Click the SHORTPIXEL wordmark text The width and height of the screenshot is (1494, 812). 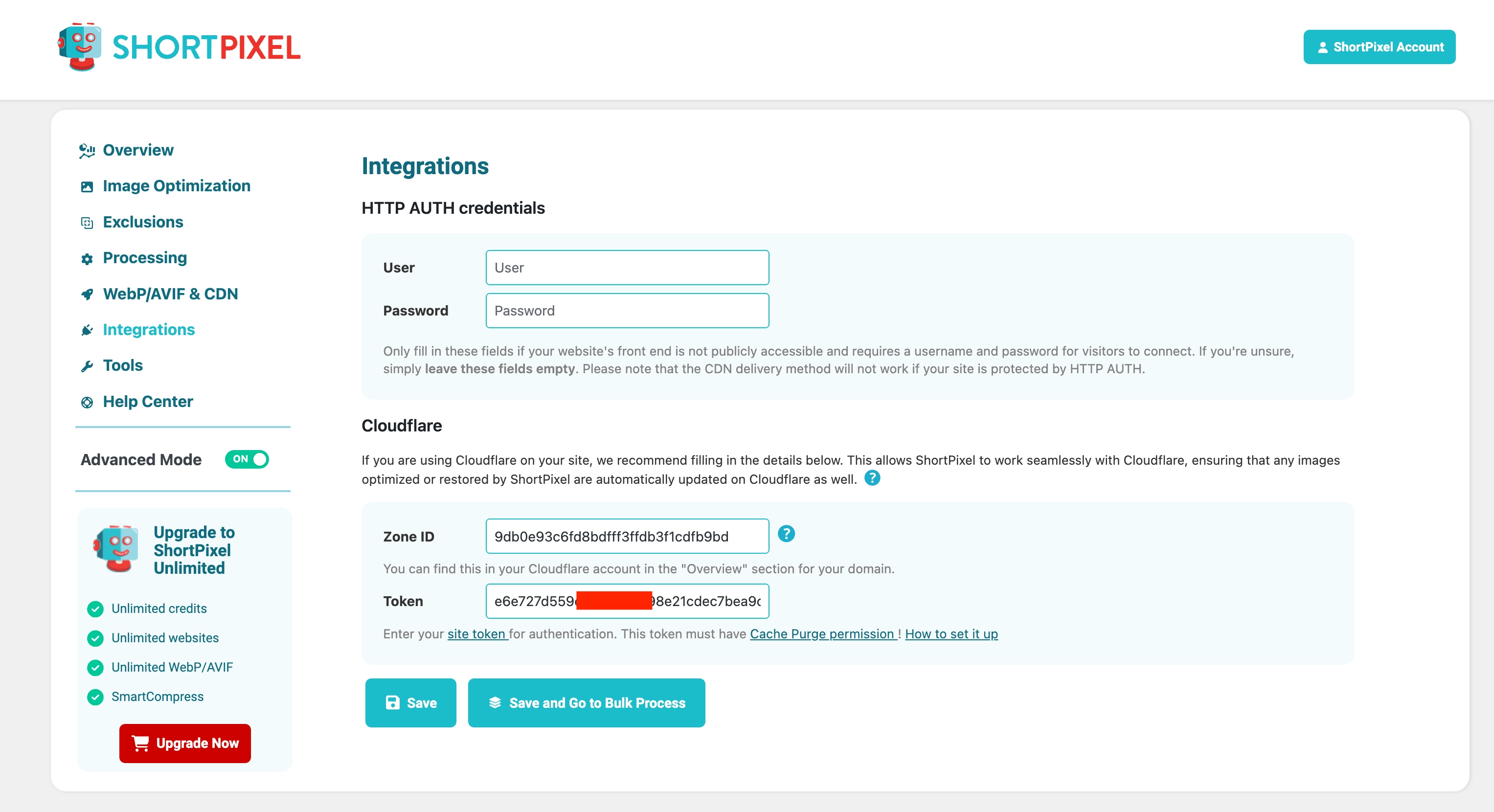point(206,47)
